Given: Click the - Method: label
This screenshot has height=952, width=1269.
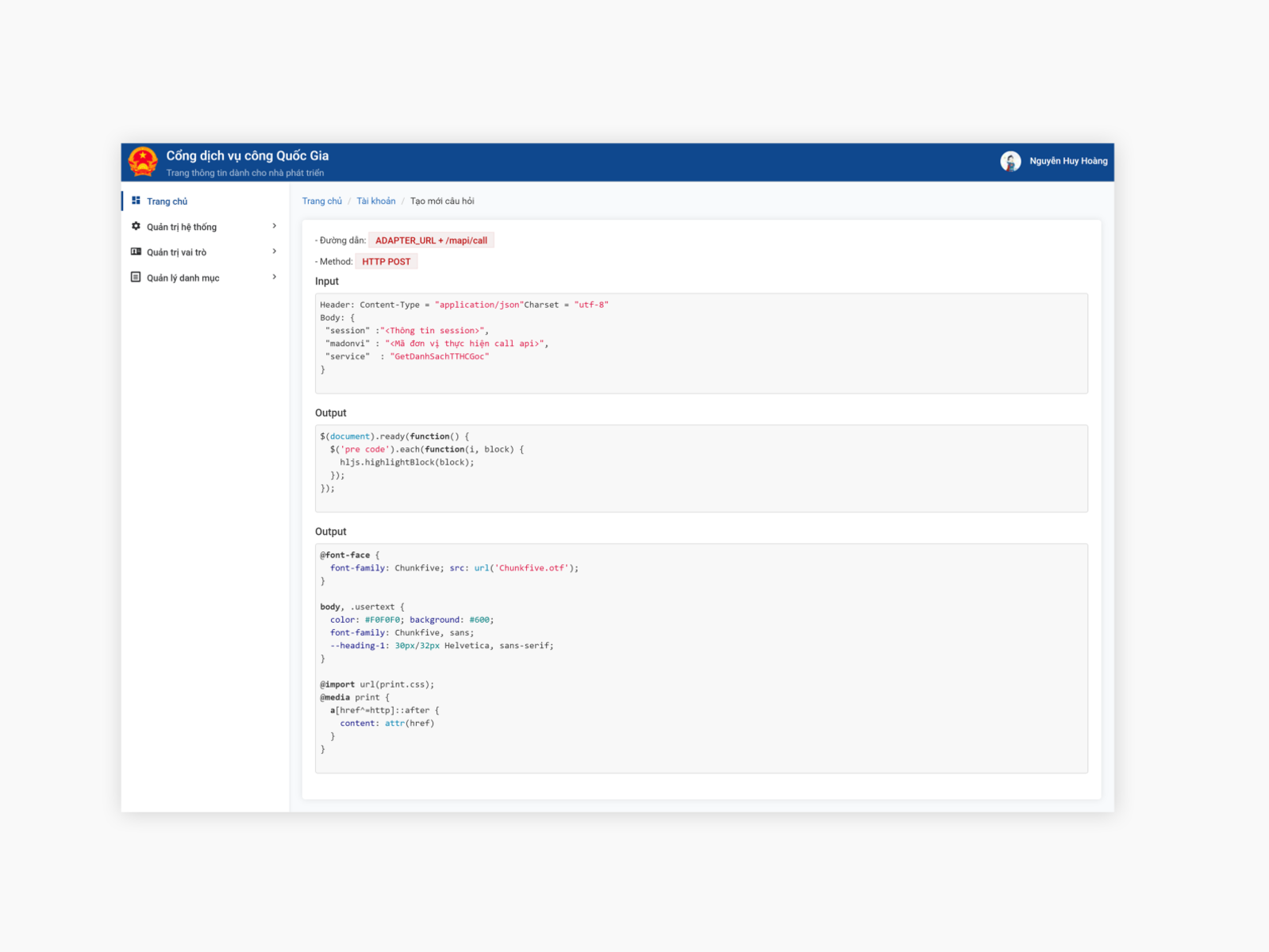Looking at the screenshot, I should tap(334, 261).
